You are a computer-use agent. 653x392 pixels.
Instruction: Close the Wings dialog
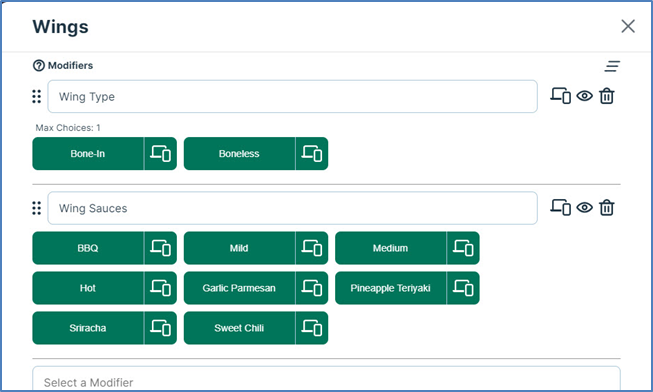tap(628, 26)
